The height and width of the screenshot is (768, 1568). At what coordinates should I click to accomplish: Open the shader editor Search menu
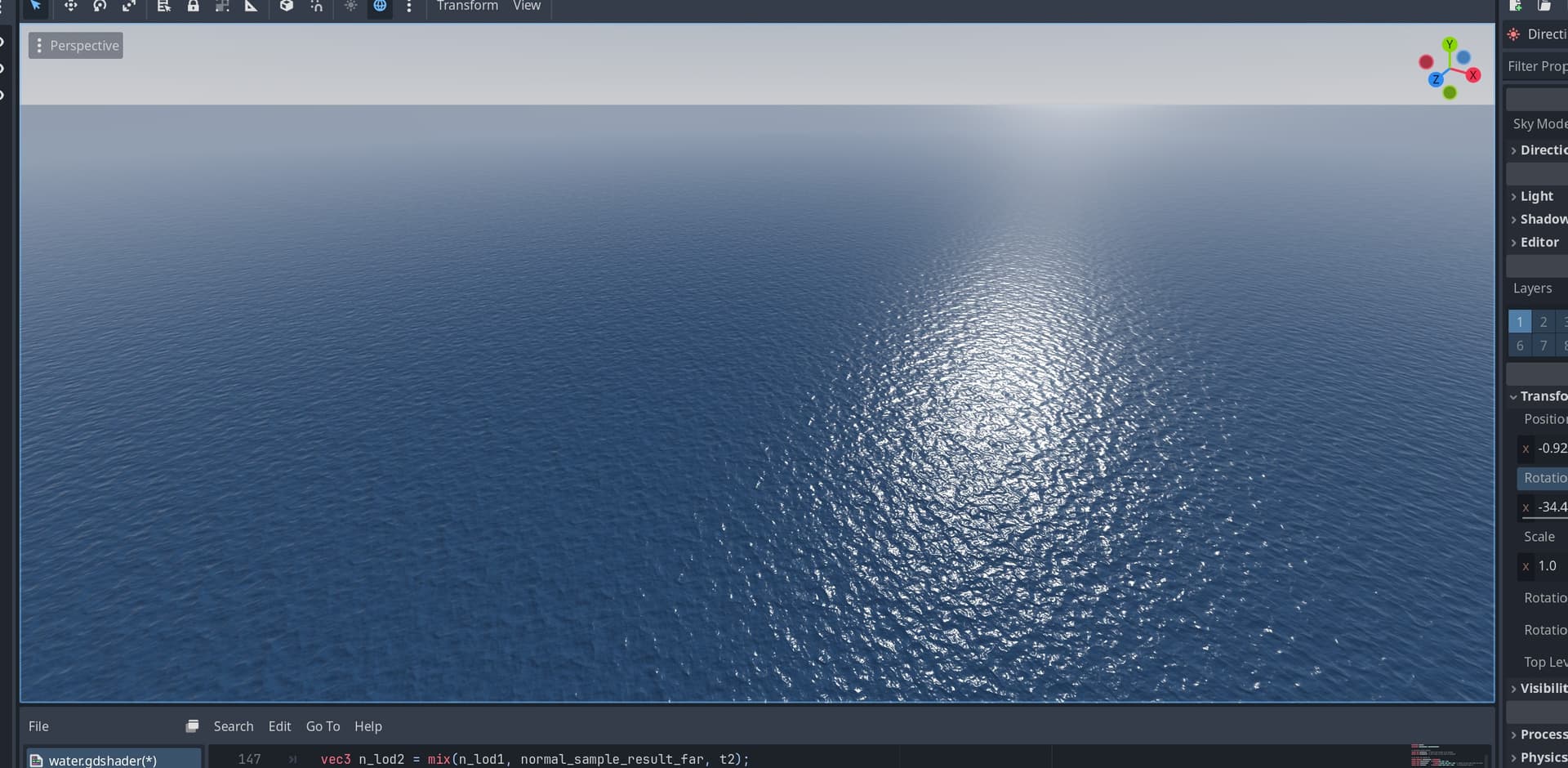[x=233, y=726]
